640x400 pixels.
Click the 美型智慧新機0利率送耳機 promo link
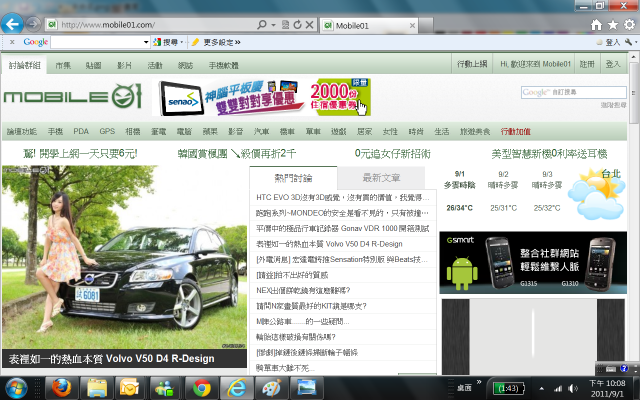click(549, 154)
